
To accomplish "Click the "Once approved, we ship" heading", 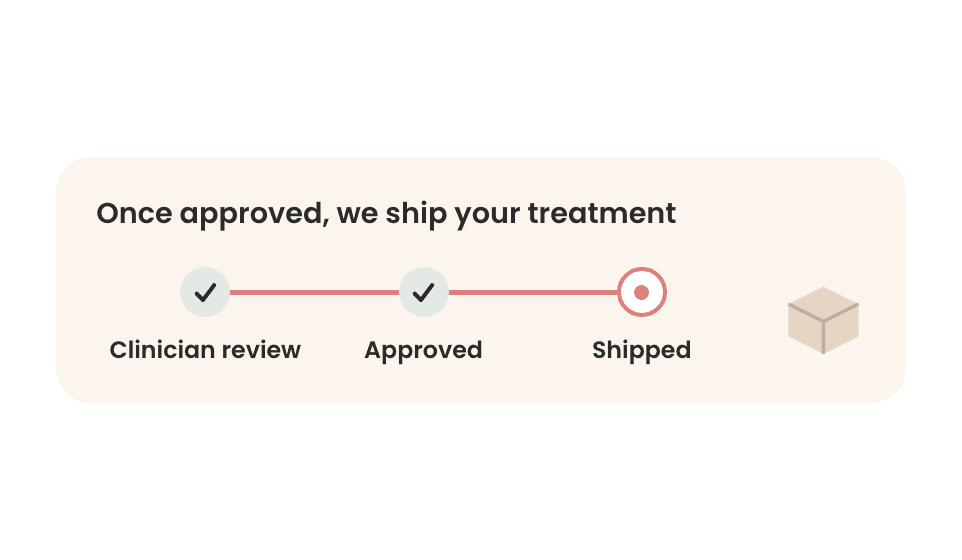I will [386, 214].
